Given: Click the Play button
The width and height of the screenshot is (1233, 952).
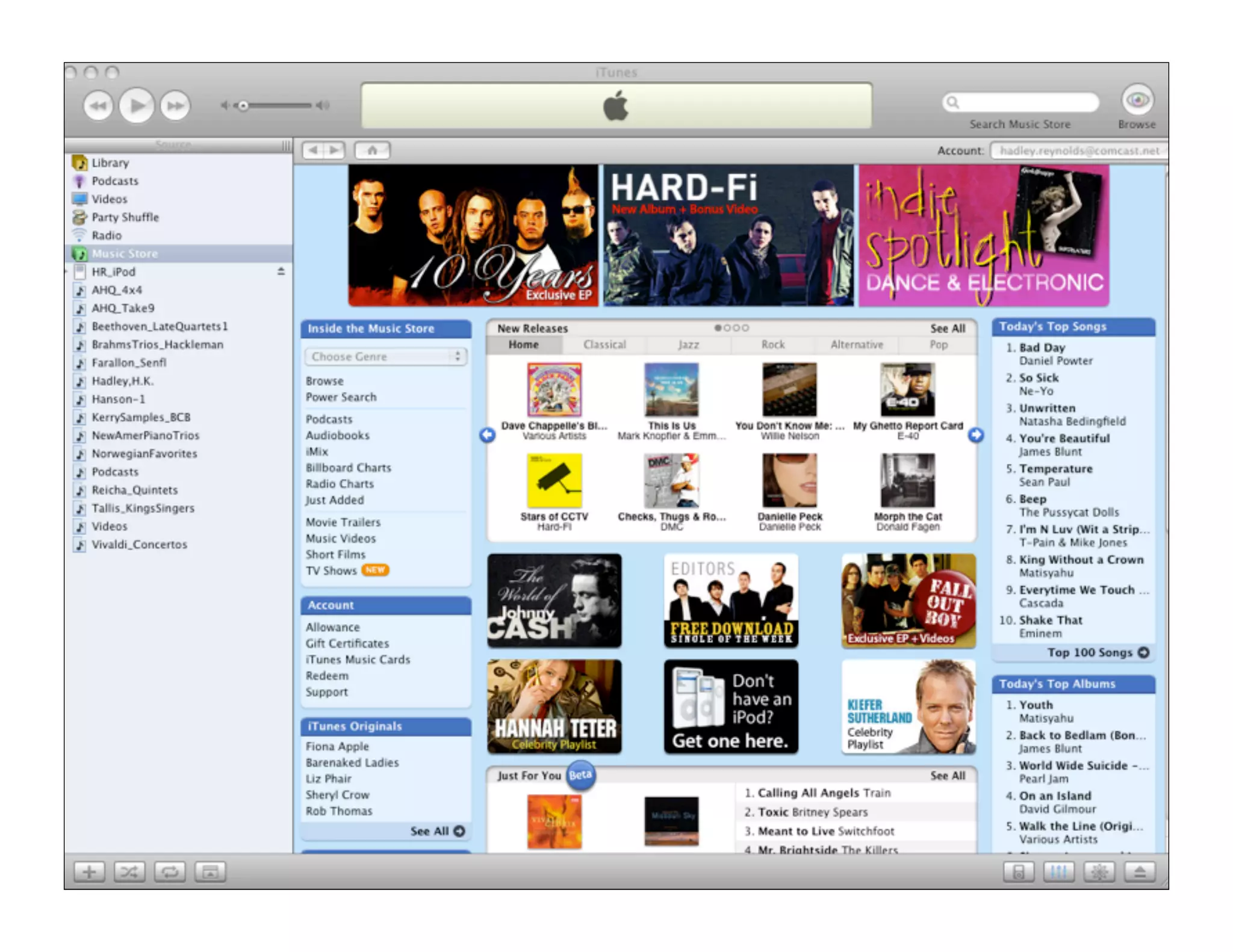Looking at the screenshot, I should 137,105.
